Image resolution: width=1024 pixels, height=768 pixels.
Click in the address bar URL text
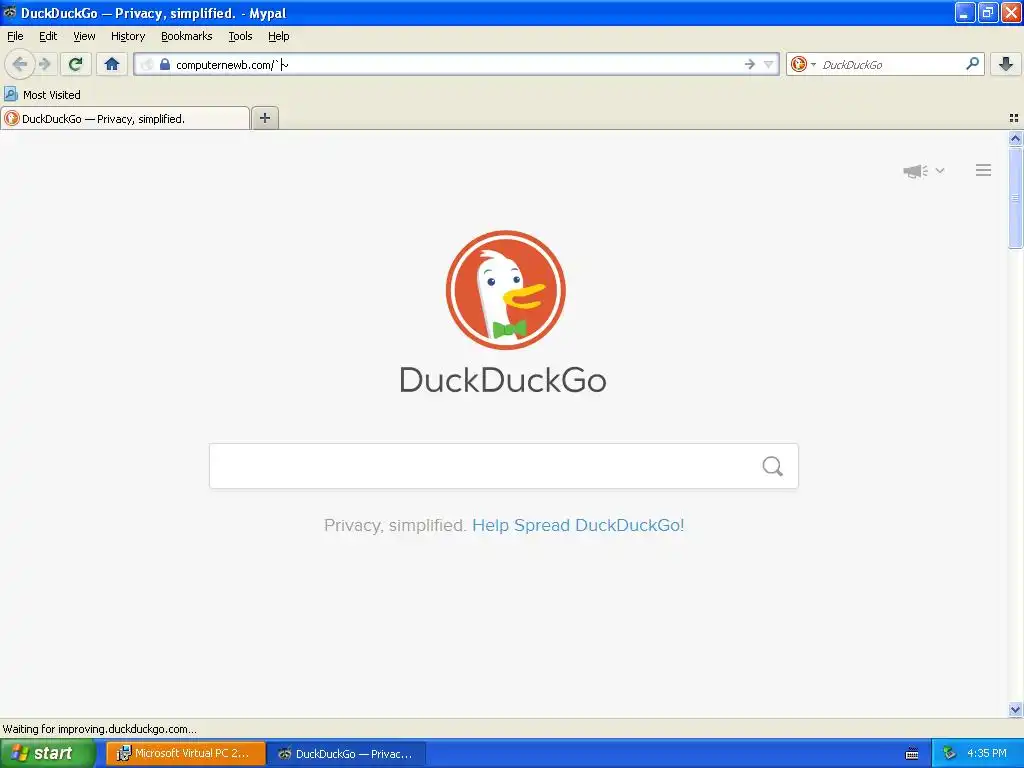(x=232, y=65)
